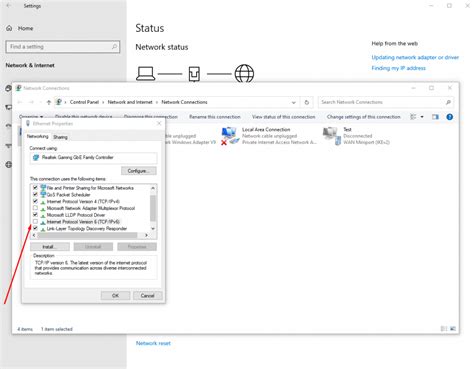This screenshot has width=474, height=369.
Task: Click Rename this connection
Action: click(x=215, y=117)
